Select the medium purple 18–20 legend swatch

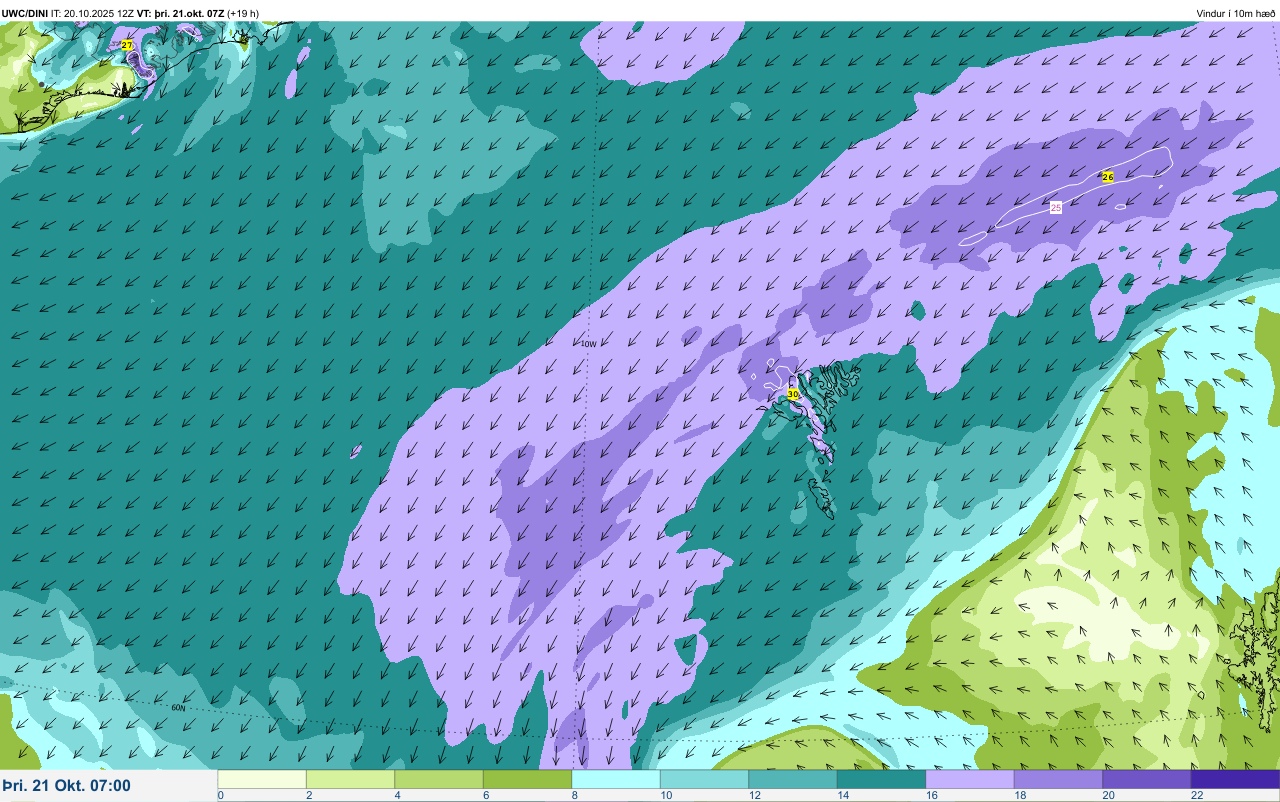click(1058, 779)
